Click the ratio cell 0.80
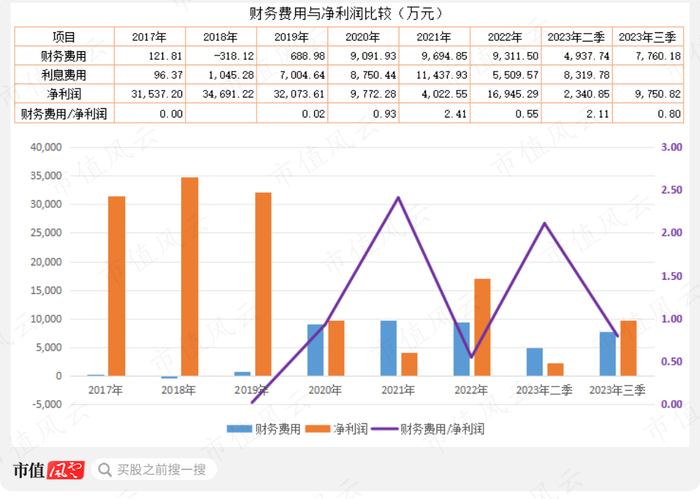Viewport: 700px width, 499px height. click(x=669, y=114)
